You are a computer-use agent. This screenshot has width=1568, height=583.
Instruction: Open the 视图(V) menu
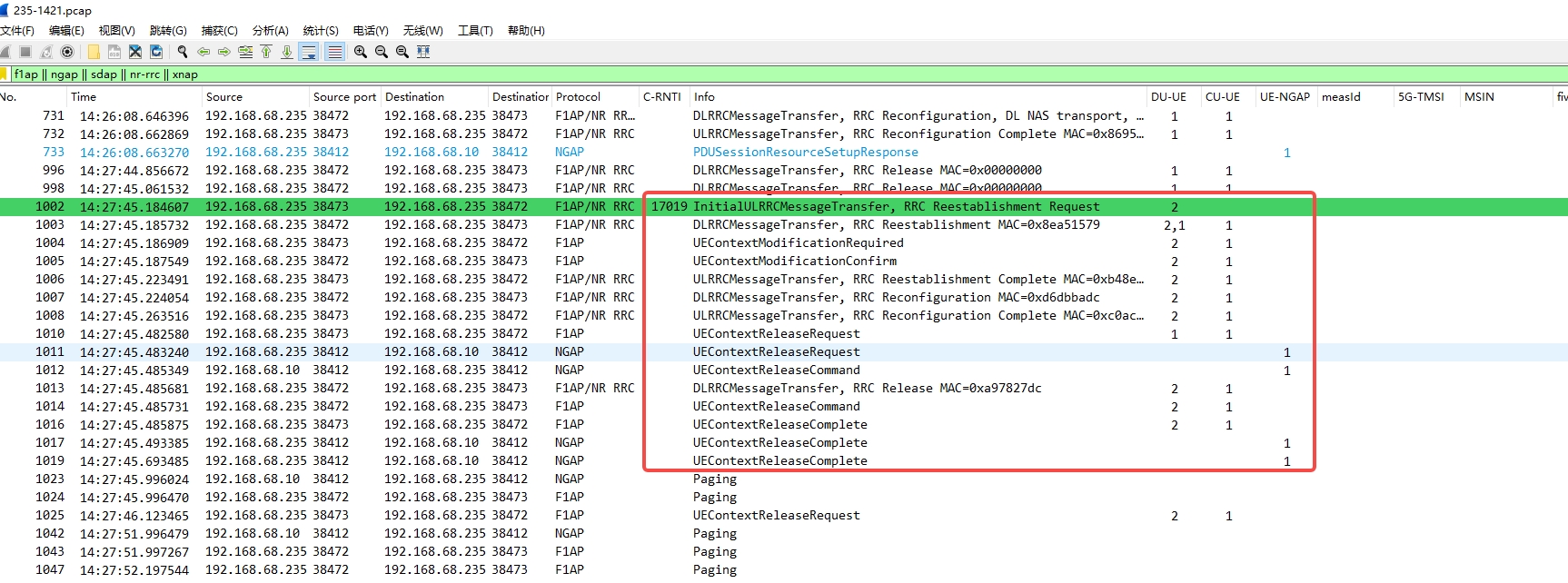117,30
